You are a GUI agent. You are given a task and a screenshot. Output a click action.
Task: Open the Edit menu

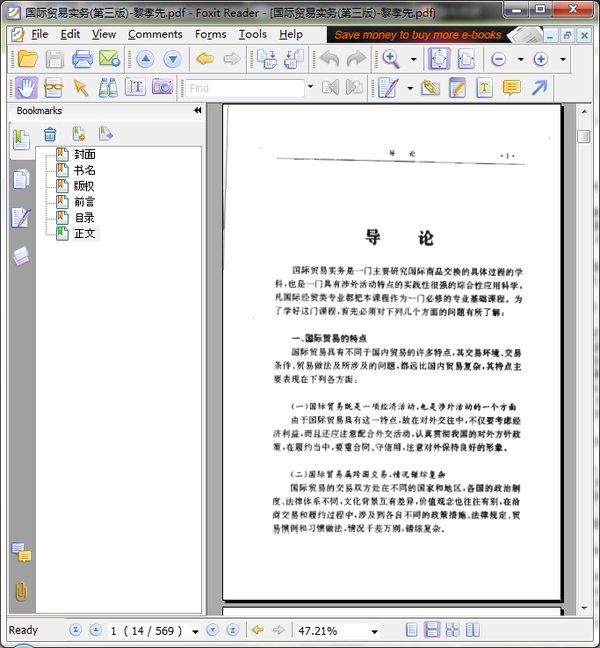click(70, 34)
